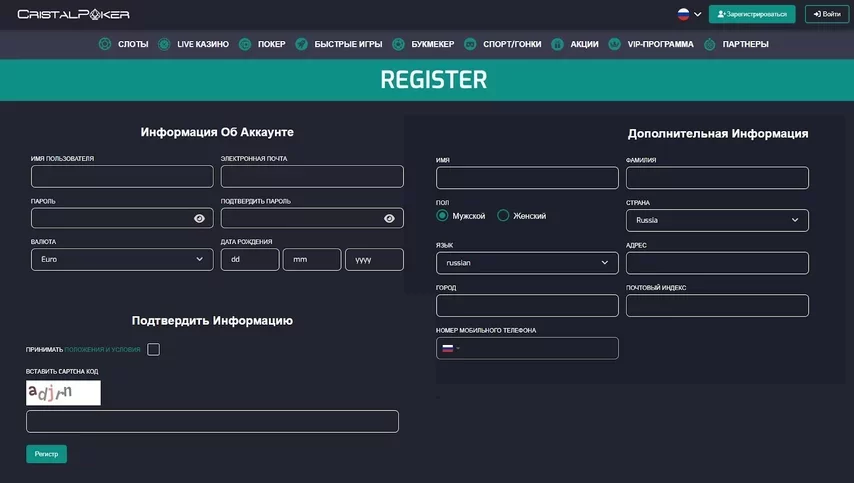Open the Язык language dropdown
The height and width of the screenshot is (483, 854).
click(x=527, y=263)
